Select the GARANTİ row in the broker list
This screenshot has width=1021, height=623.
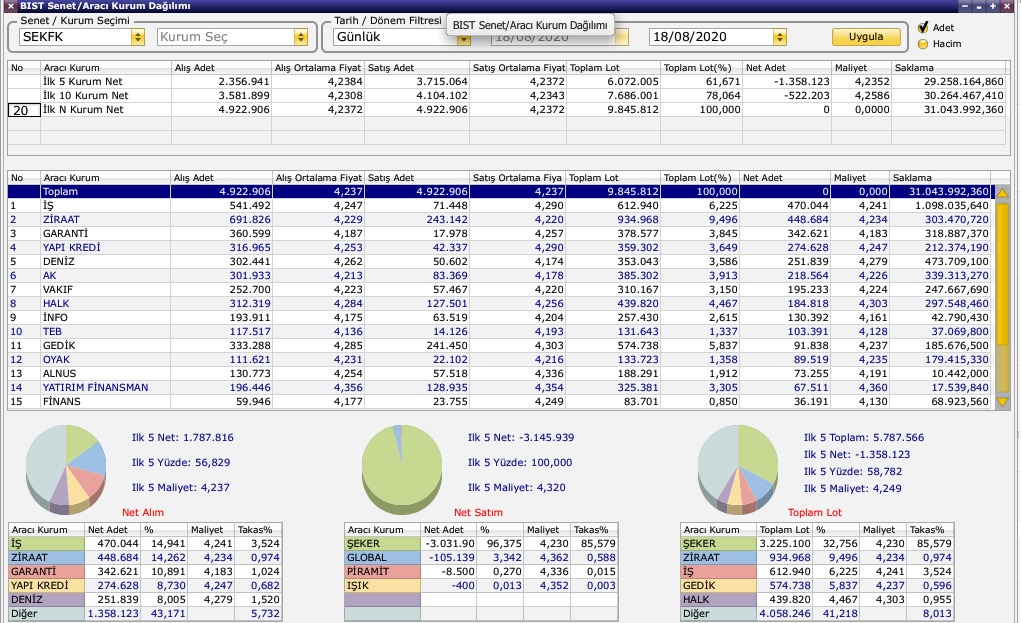point(499,234)
